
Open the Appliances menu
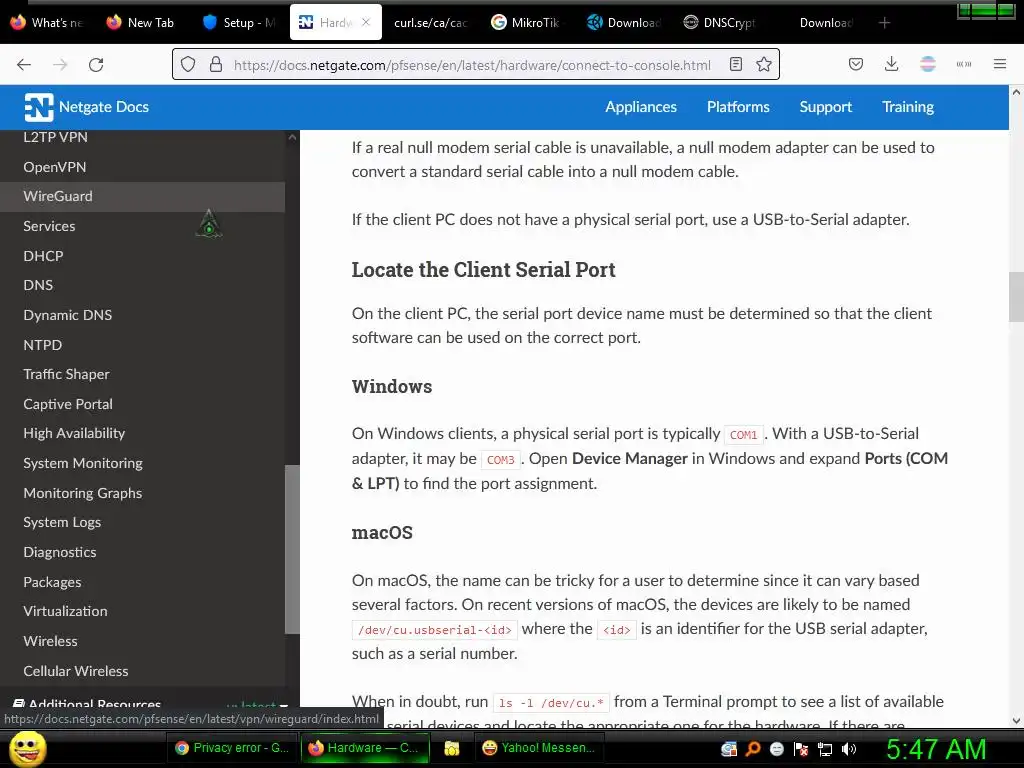click(x=641, y=107)
